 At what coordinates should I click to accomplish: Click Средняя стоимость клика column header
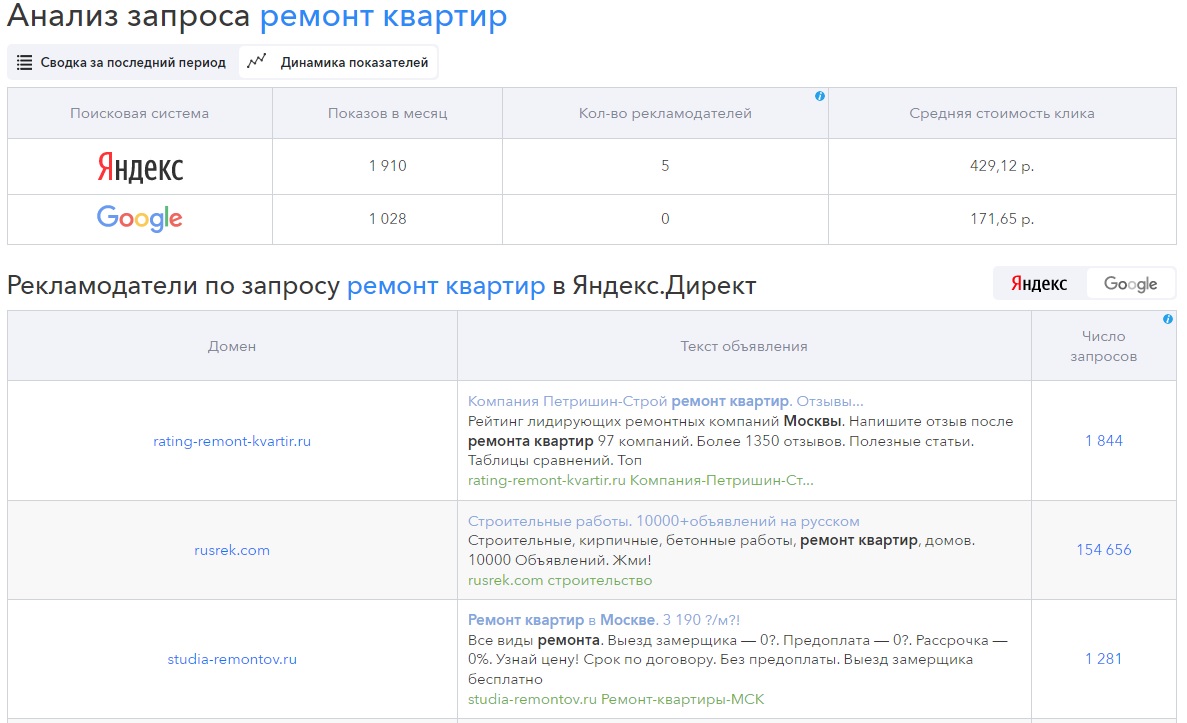(x=1002, y=114)
